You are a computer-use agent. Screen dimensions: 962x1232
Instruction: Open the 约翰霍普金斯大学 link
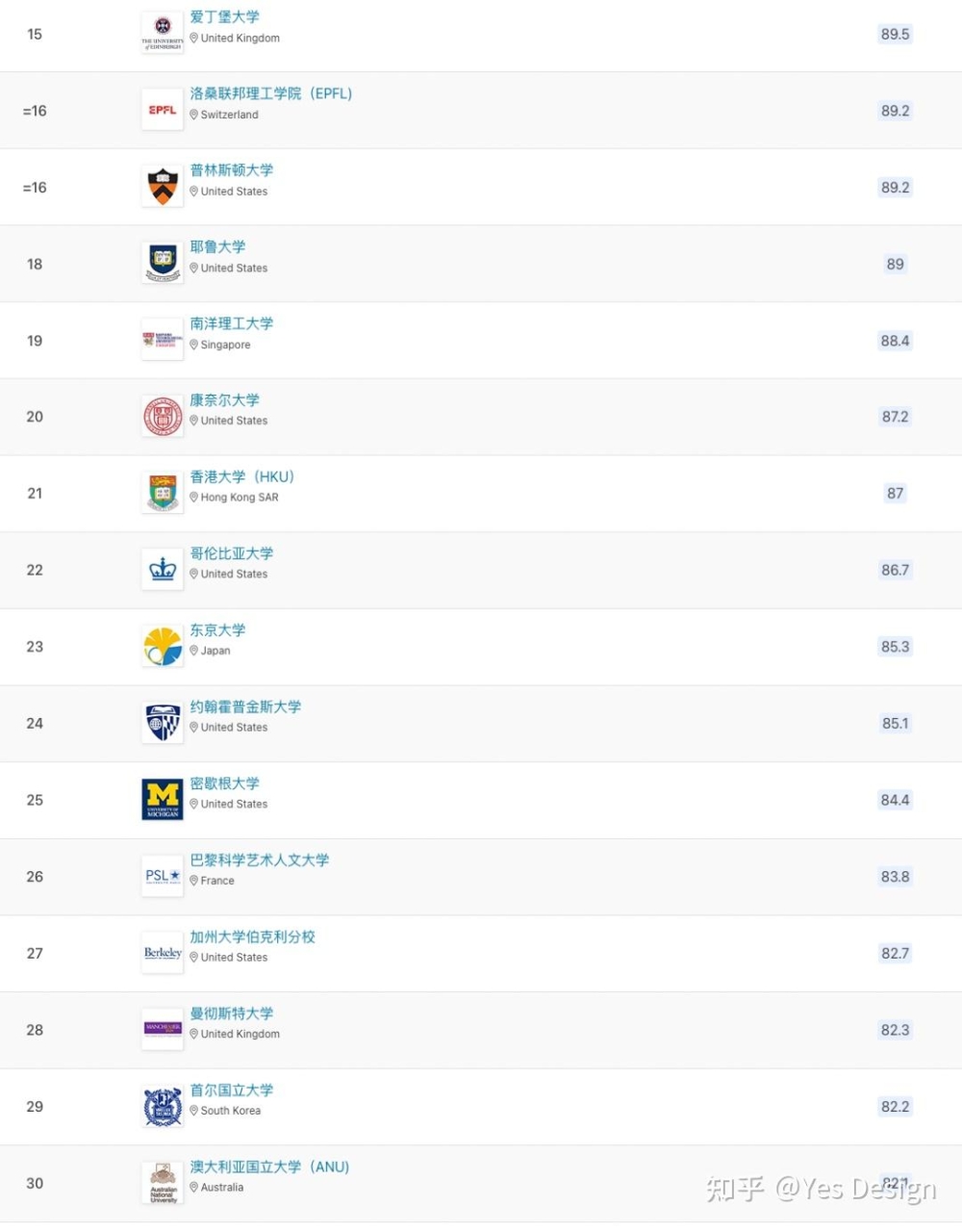(x=245, y=706)
